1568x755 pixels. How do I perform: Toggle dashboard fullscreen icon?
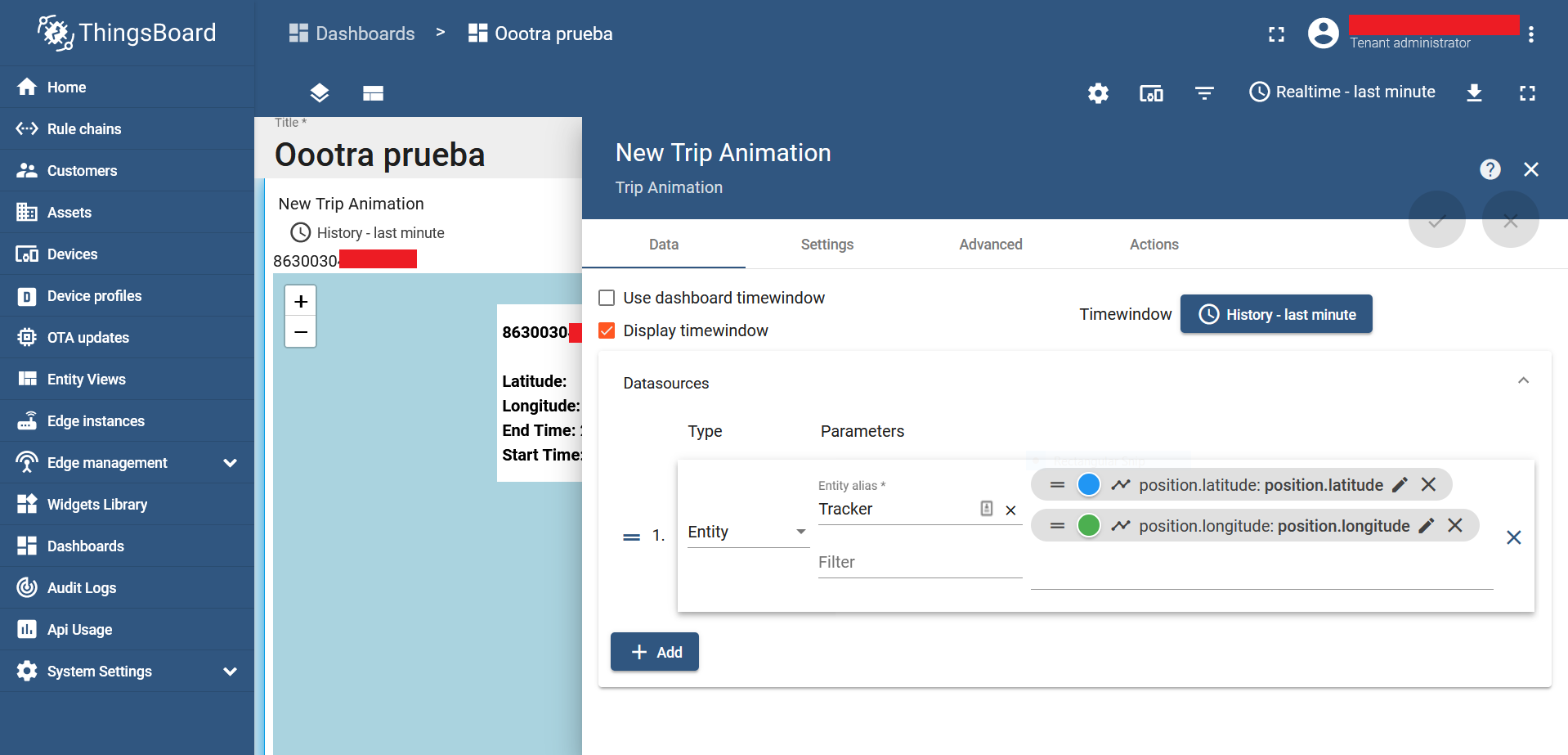coord(1527,92)
